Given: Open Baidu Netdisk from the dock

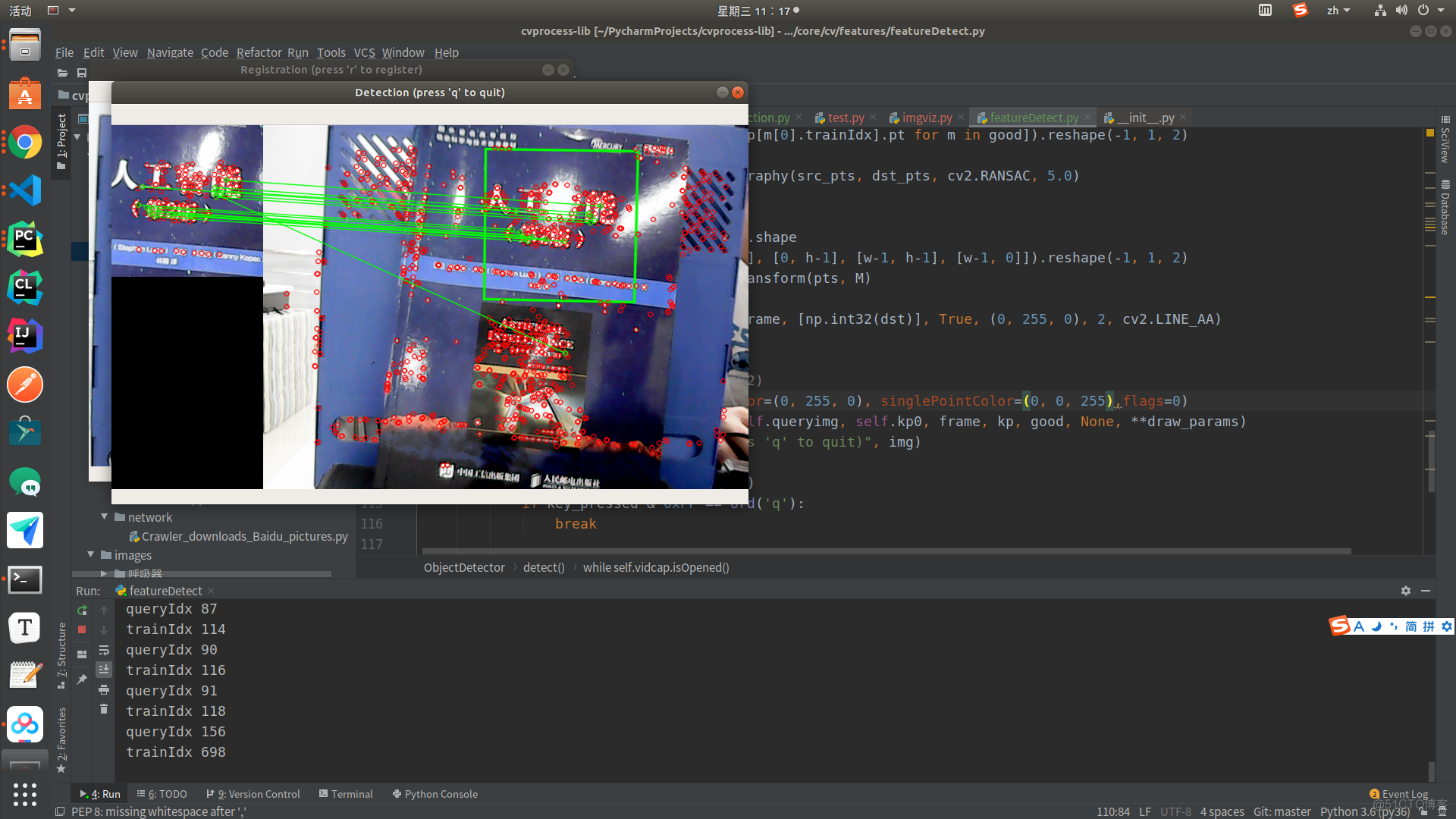Looking at the screenshot, I should point(25,725).
